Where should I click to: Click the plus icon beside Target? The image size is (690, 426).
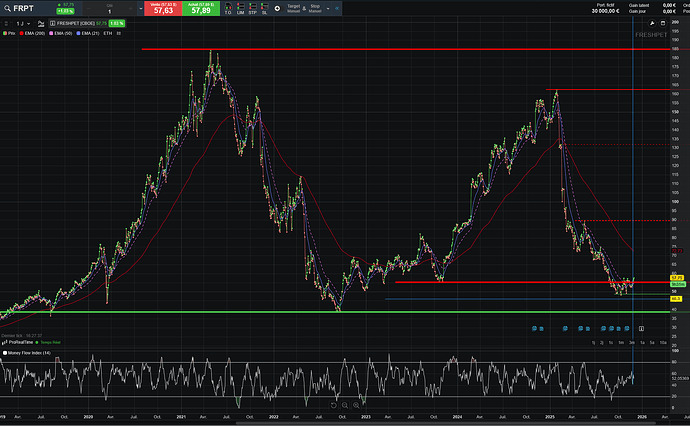(276, 8)
